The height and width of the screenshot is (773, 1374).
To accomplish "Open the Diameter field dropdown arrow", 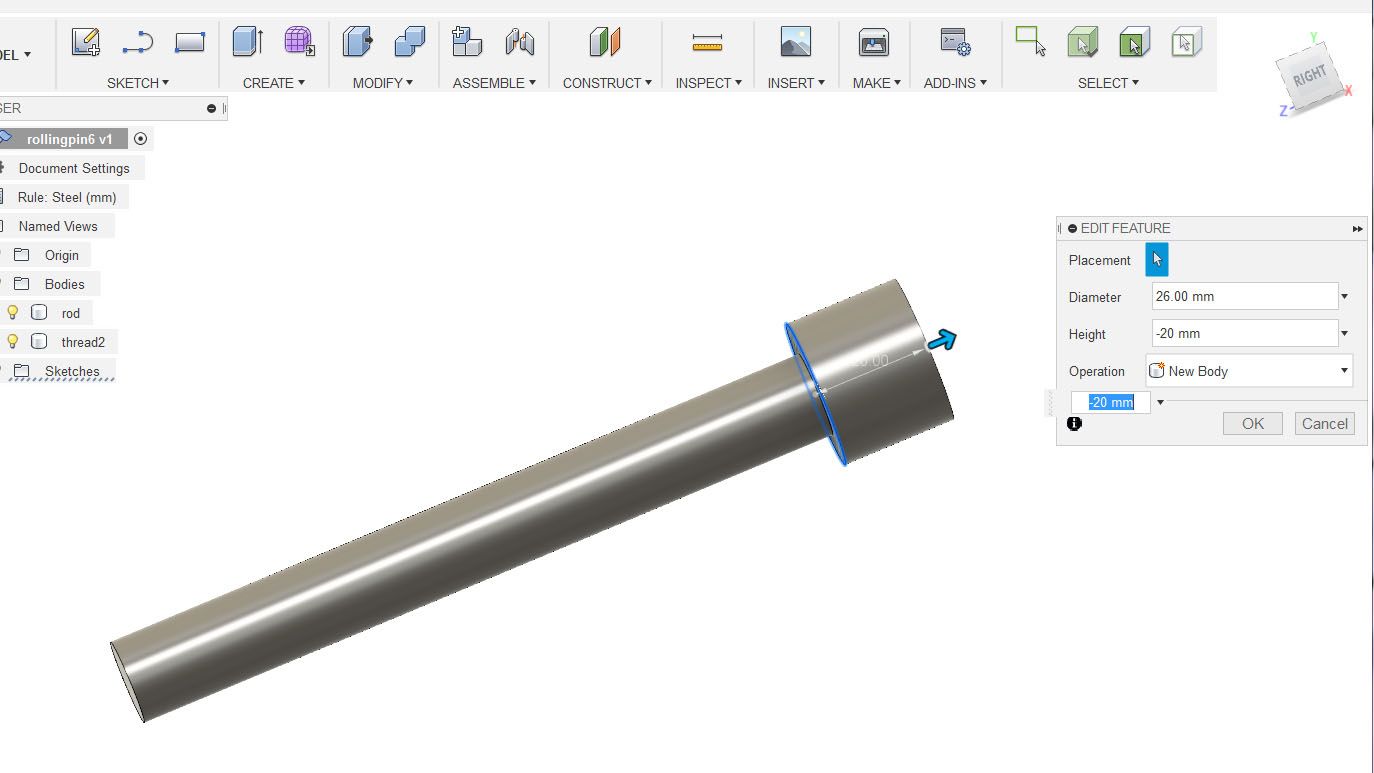I will pyautogui.click(x=1344, y=297).
